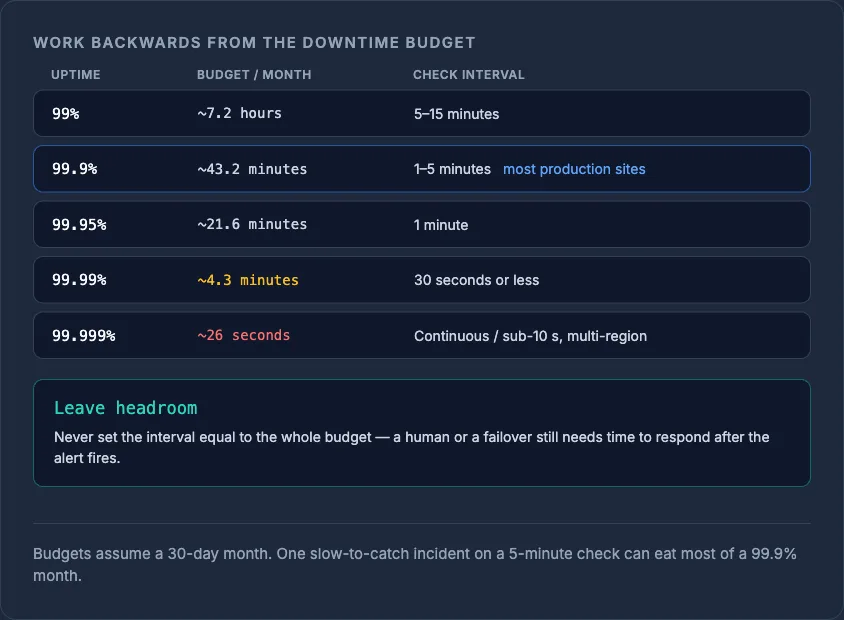
Task: Select the 99.9% uptime cell
Action: [x=75, y=169]
